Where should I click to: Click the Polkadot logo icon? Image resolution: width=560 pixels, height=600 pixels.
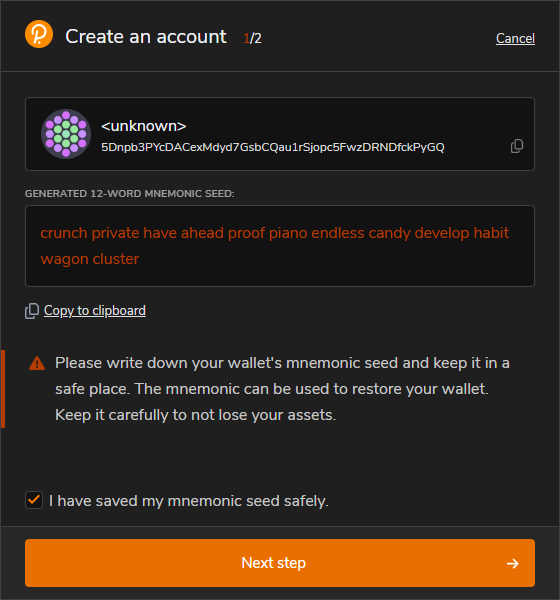click(x=39, y=34)
